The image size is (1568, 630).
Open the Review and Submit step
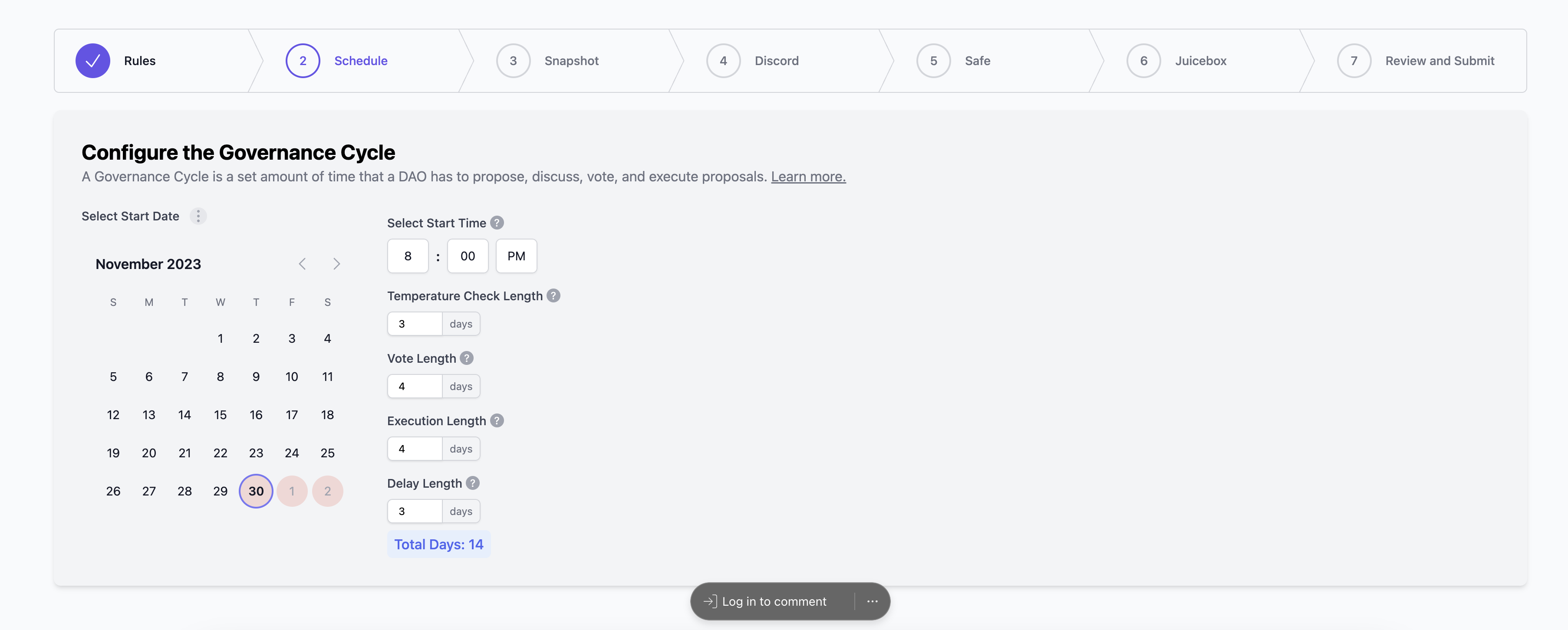tap(1440, 60)
